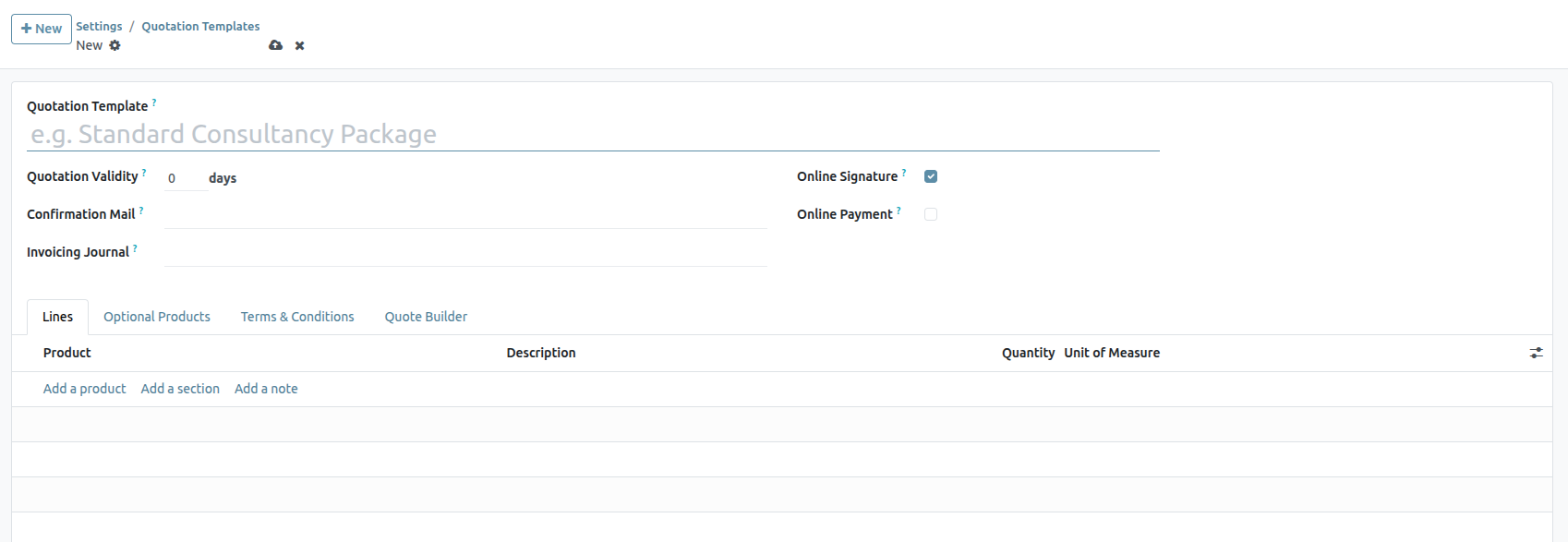This screenshot has width=1568, height=542.
Task: Click the Quotation Template name input field
Action: (591, 135)
